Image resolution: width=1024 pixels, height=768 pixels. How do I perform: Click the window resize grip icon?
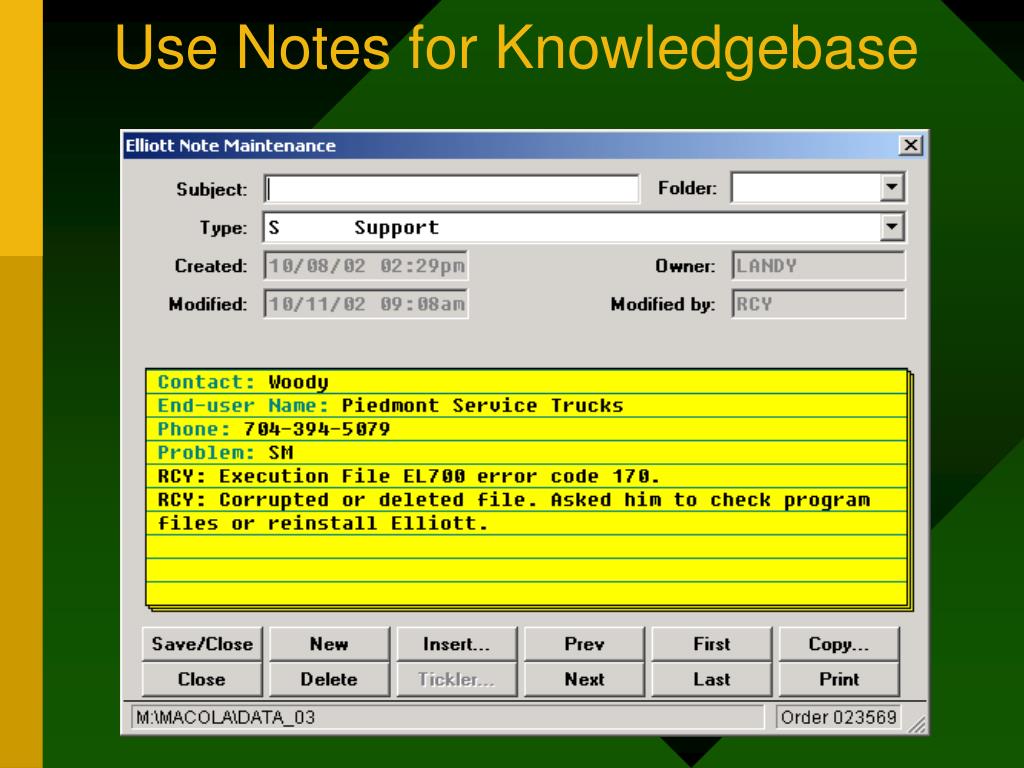[x=918, y=724]
